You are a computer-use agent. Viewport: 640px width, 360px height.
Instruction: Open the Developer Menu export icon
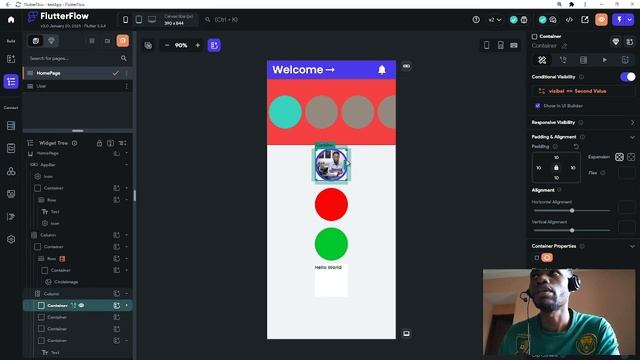coord(585,20)
